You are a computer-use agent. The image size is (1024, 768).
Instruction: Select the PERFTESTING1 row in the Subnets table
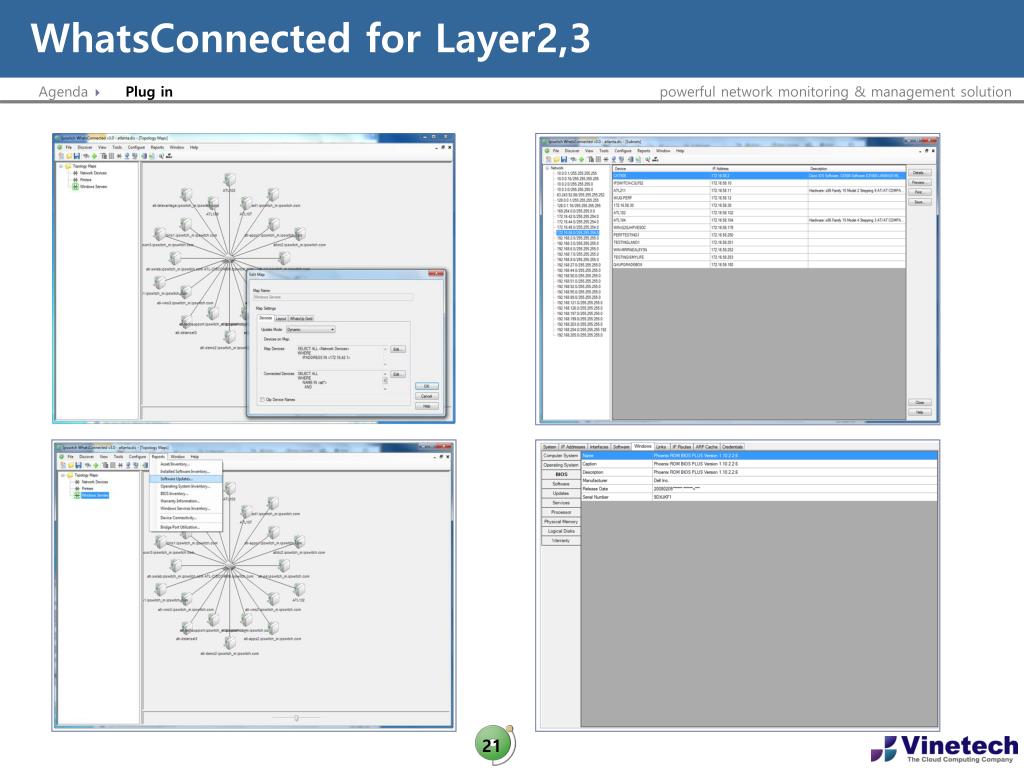tap(758, 234)
